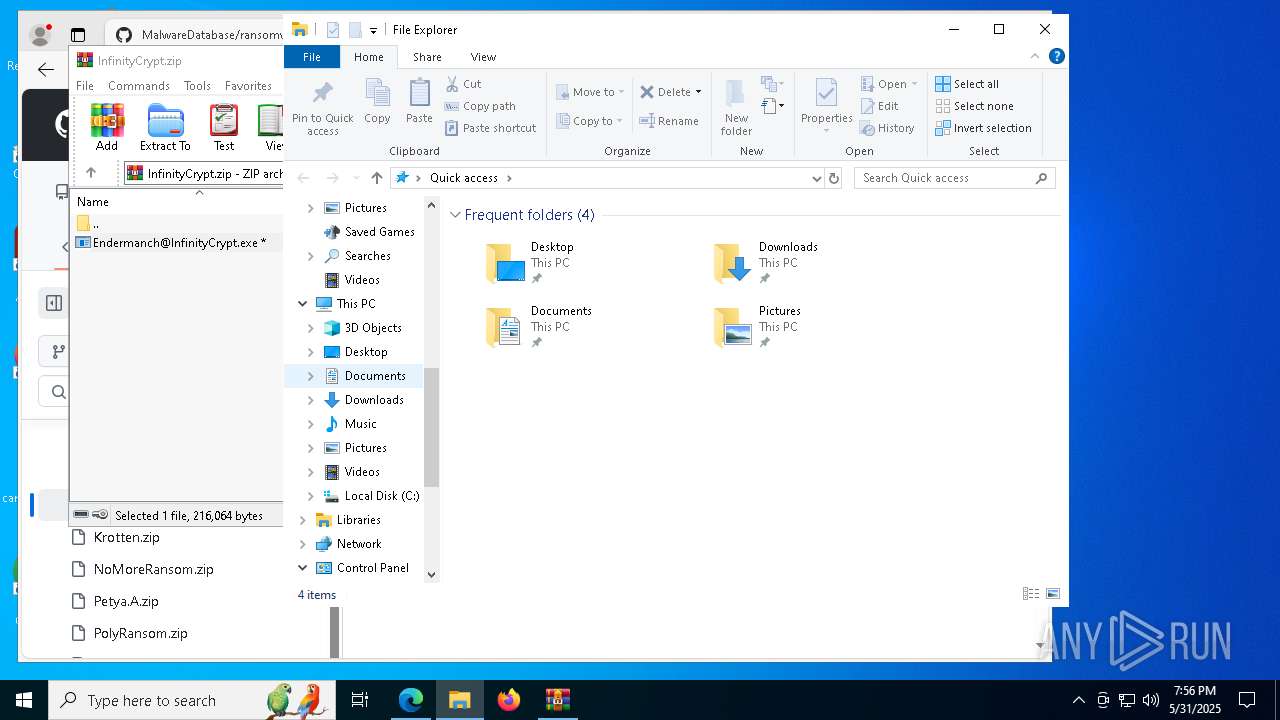Image resolution: width=1280 pixels, height=720 pixels.
Task: Open Microsoft Edge from taskbar
Action: pos(411,700)
